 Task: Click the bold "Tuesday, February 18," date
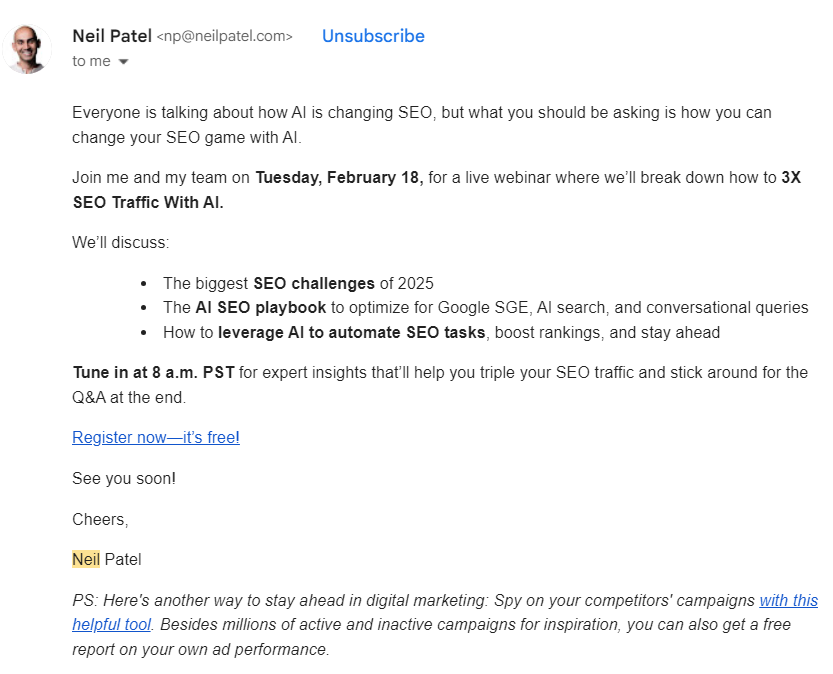tap(339, 178)
